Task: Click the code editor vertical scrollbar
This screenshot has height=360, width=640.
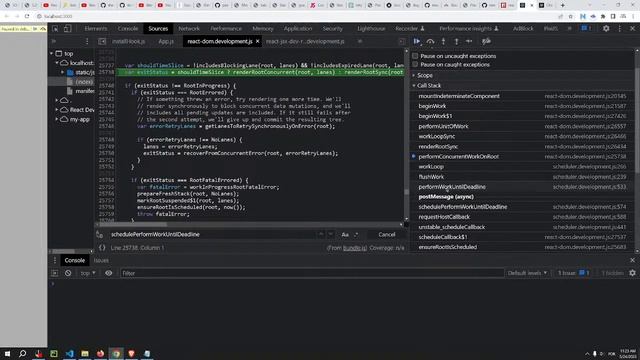Action: coord(406,192)
